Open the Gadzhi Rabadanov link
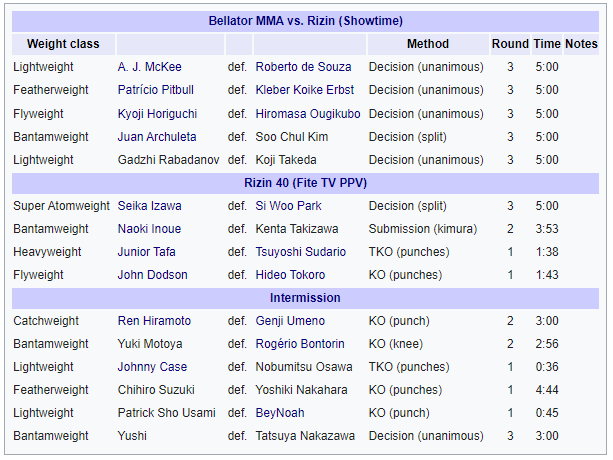 click(169, 160)
